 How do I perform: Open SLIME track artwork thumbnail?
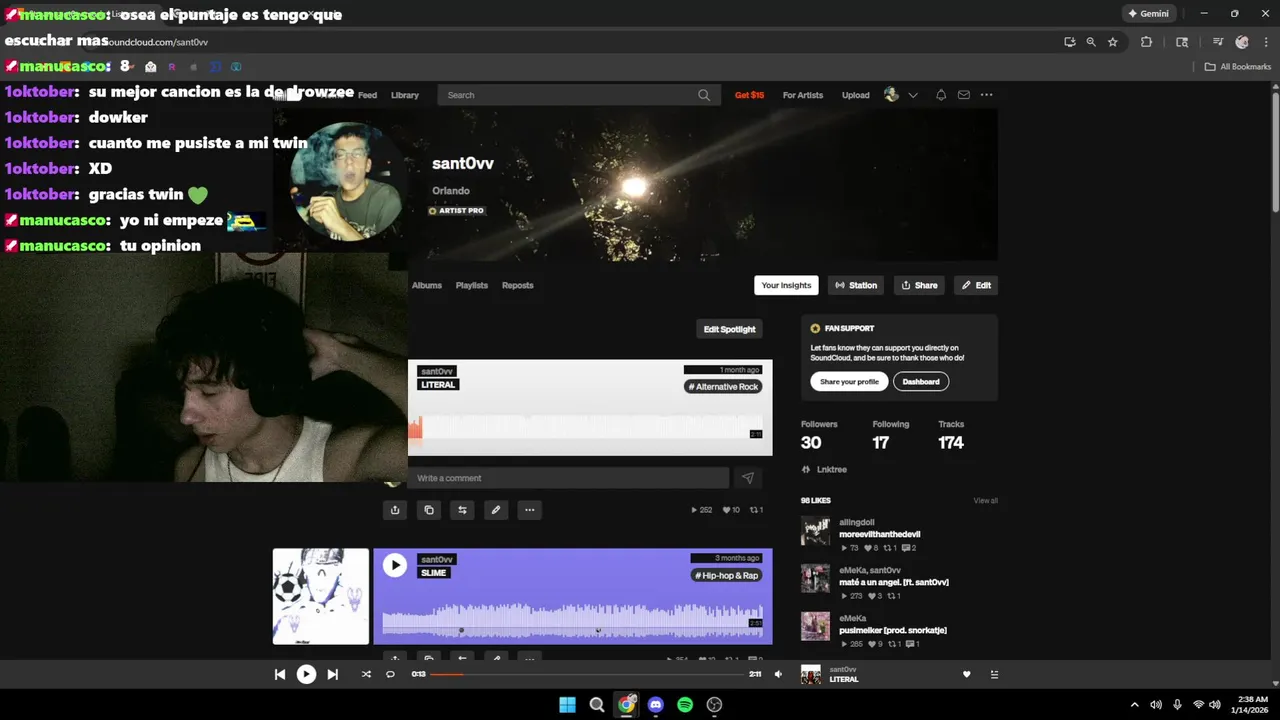(x=321, y=596)
